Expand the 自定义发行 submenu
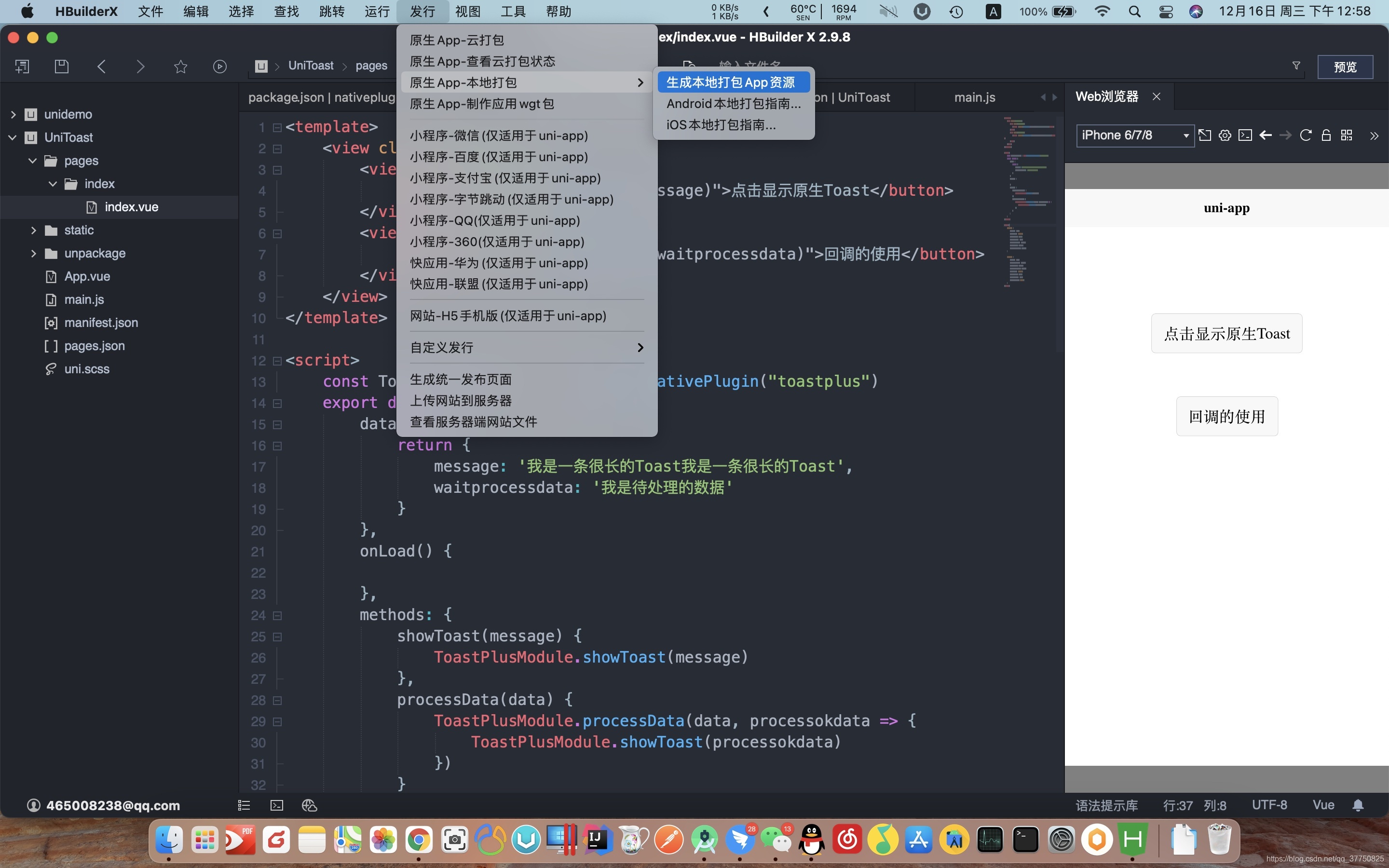 point(527,347)
